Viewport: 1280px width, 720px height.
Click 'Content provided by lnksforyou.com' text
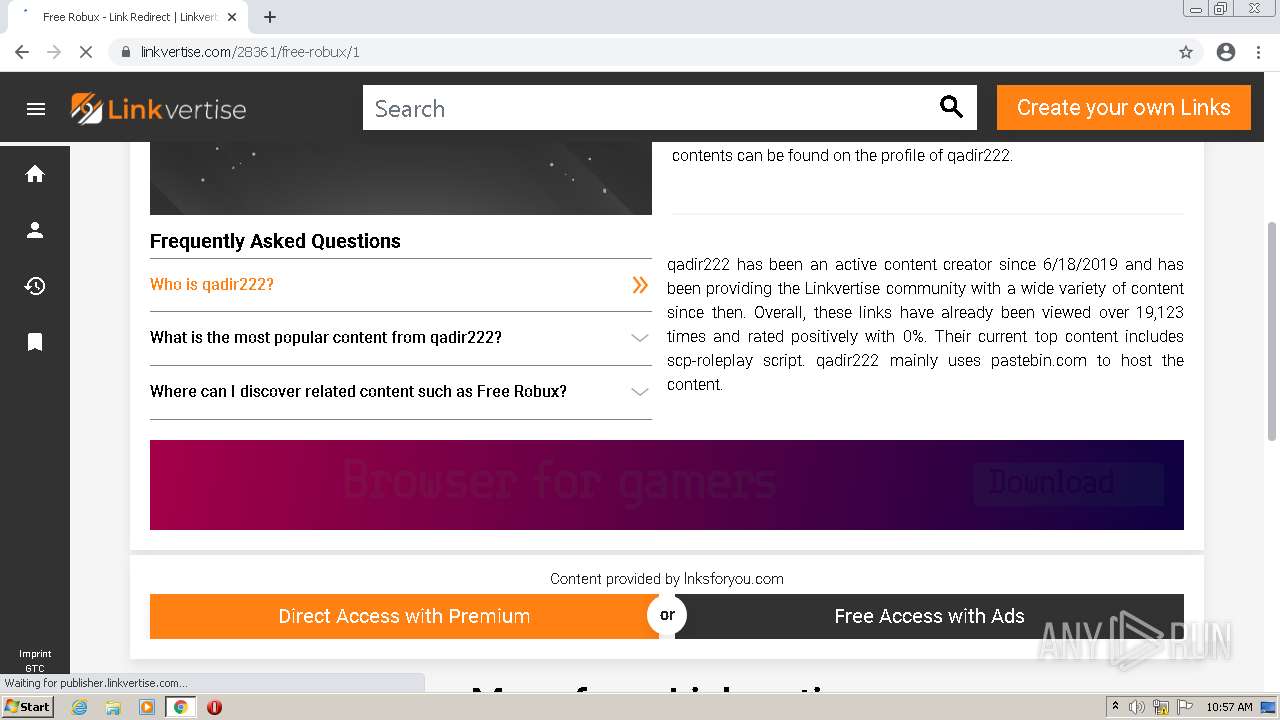[667, 579]
